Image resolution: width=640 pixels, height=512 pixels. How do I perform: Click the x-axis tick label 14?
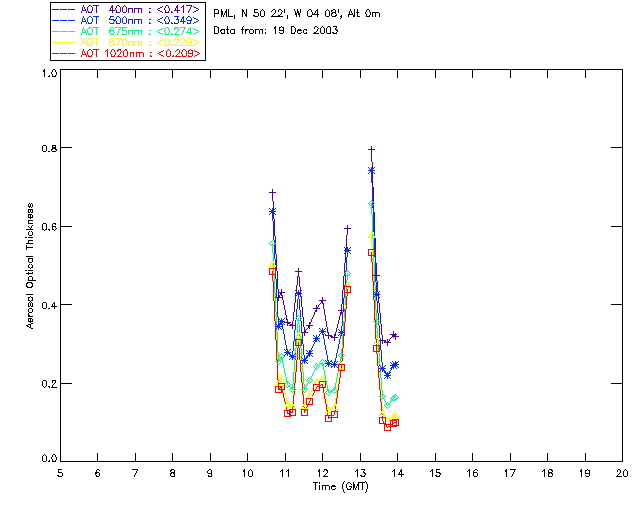click(398, 473)
